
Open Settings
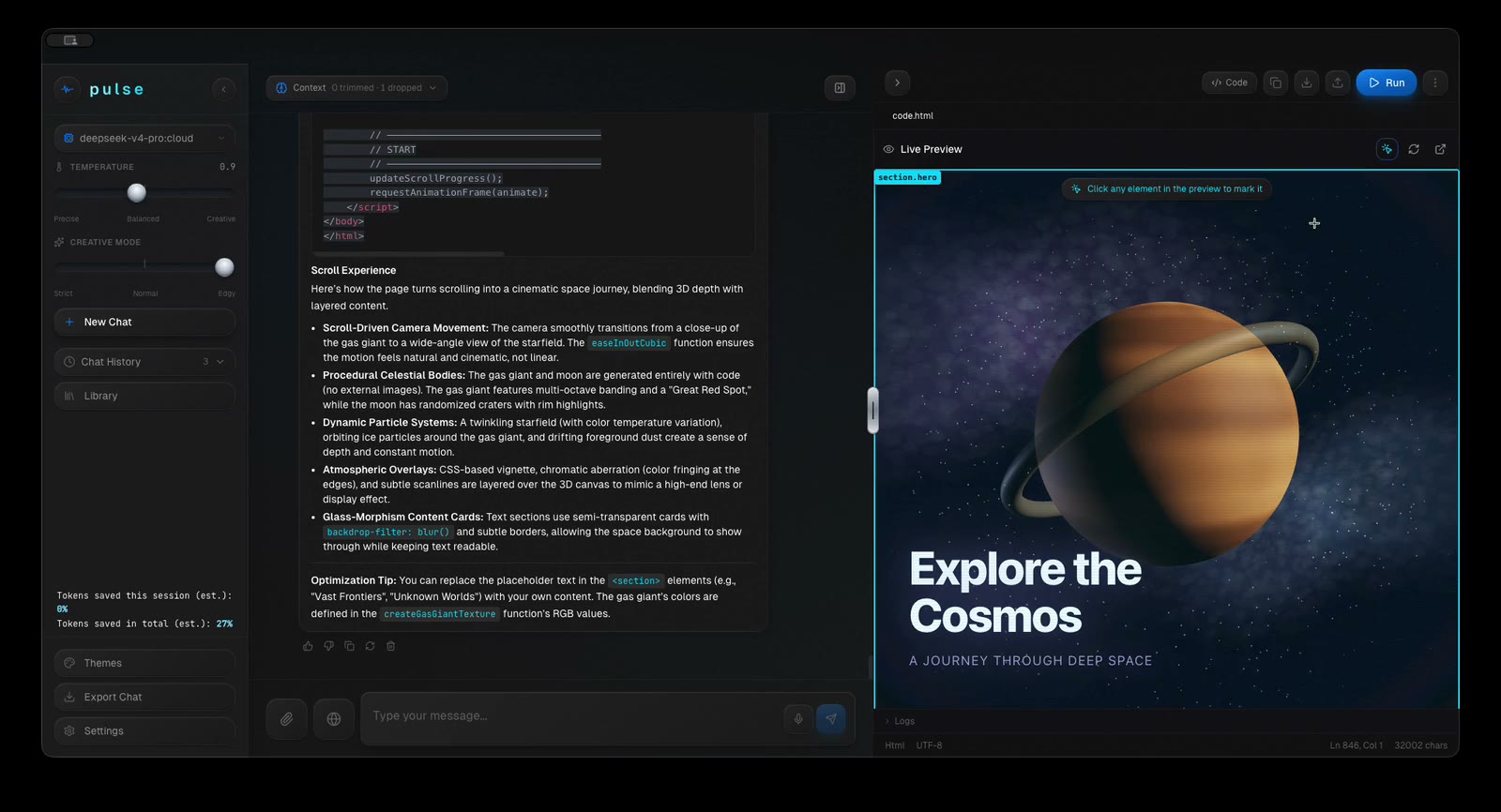tap(144, 730)
